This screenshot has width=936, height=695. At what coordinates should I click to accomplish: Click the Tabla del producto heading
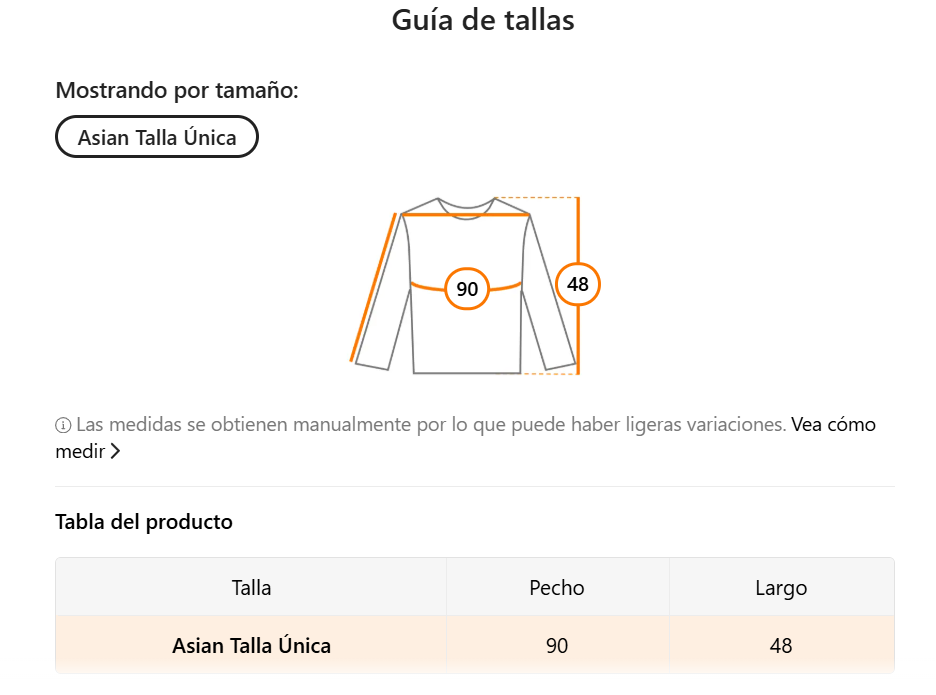(x=144, y=522)
